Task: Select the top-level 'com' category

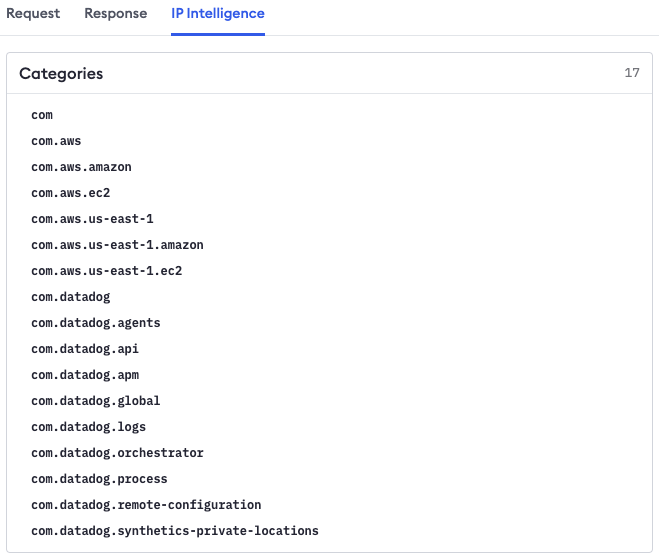Action: click(42, 115)
